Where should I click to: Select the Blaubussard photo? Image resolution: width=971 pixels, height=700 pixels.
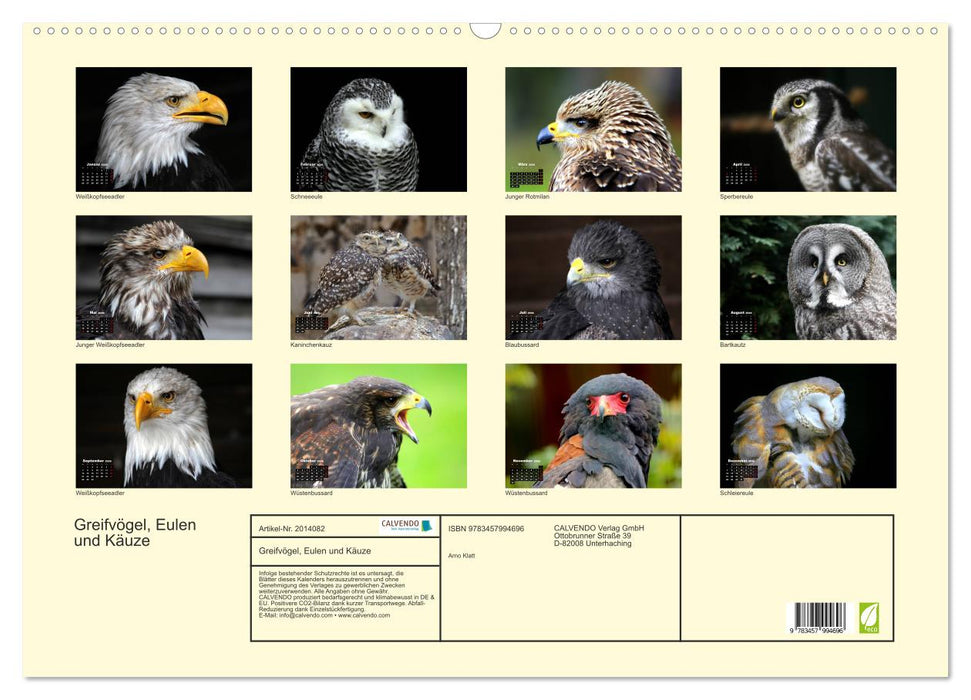pyautogui.click(x=592, y=277)
